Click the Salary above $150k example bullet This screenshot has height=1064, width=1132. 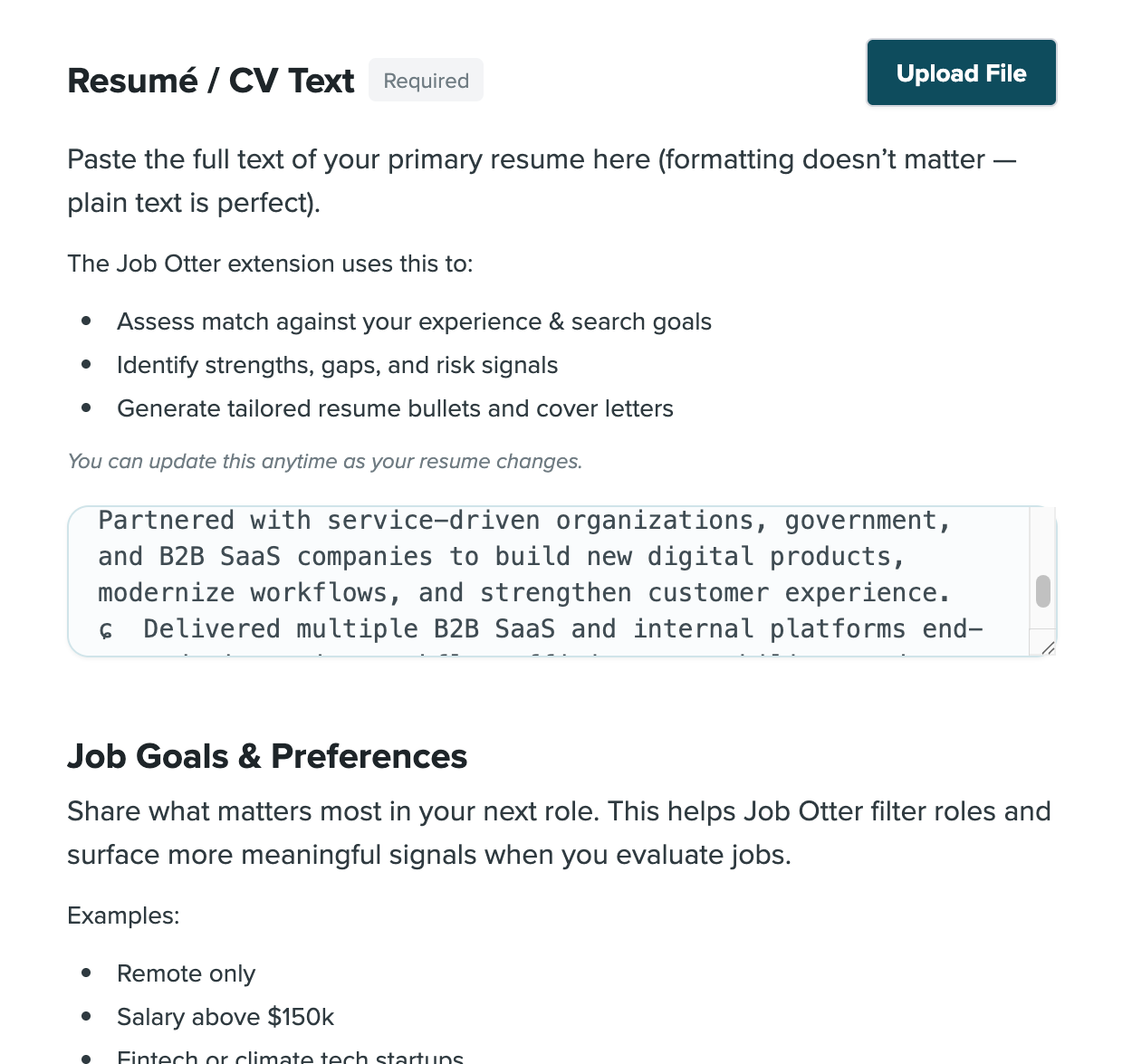coord(225,1017)
